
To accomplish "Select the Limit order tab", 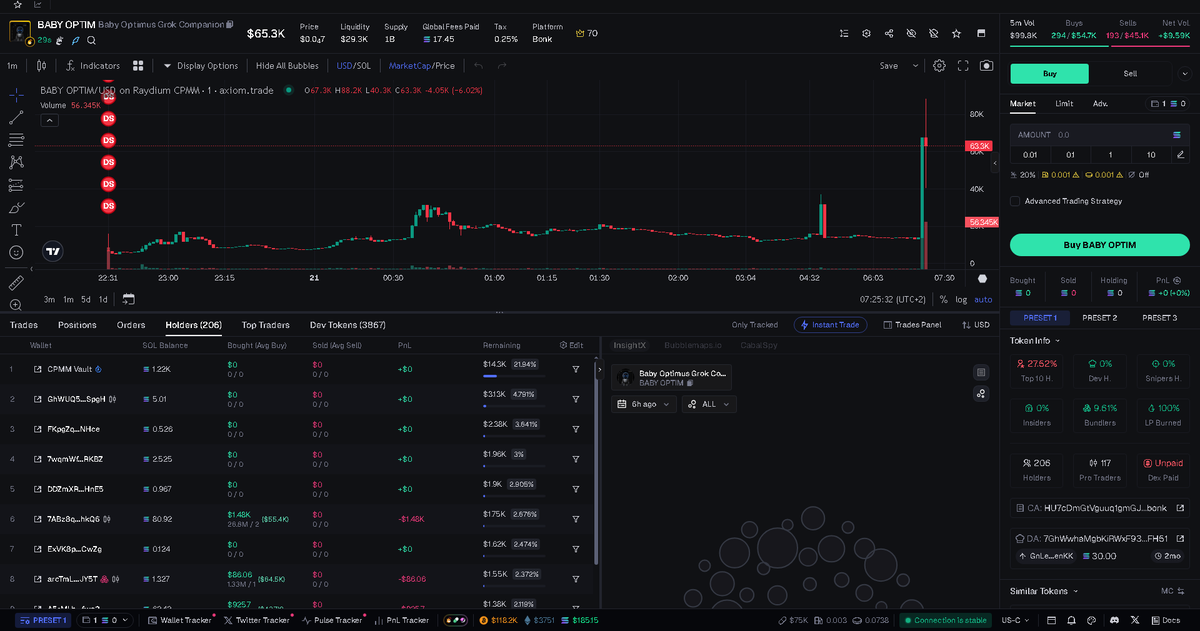I will click(x=1064, y=103).
